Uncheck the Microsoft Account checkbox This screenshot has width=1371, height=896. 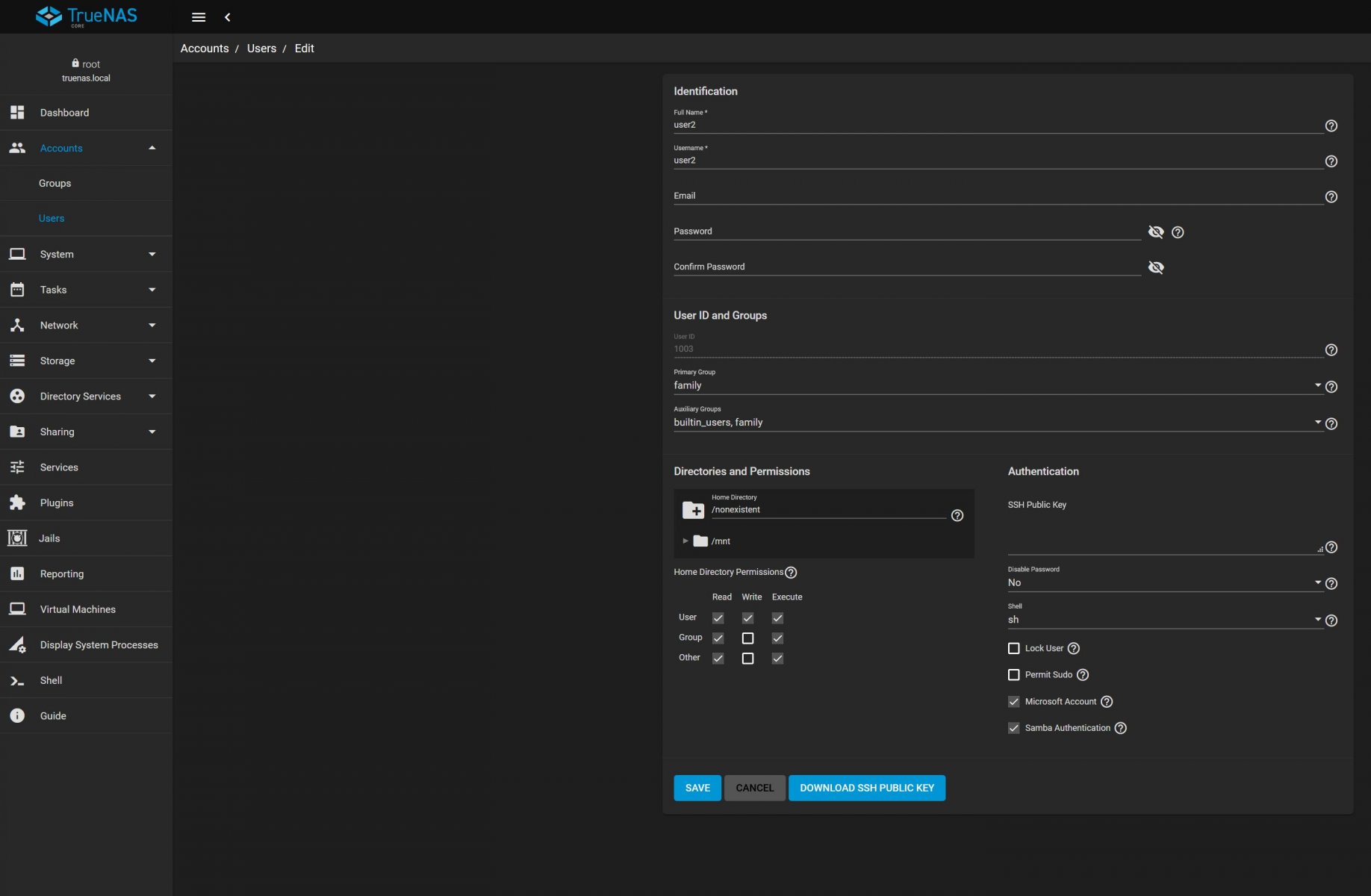tap(1013, 702)
